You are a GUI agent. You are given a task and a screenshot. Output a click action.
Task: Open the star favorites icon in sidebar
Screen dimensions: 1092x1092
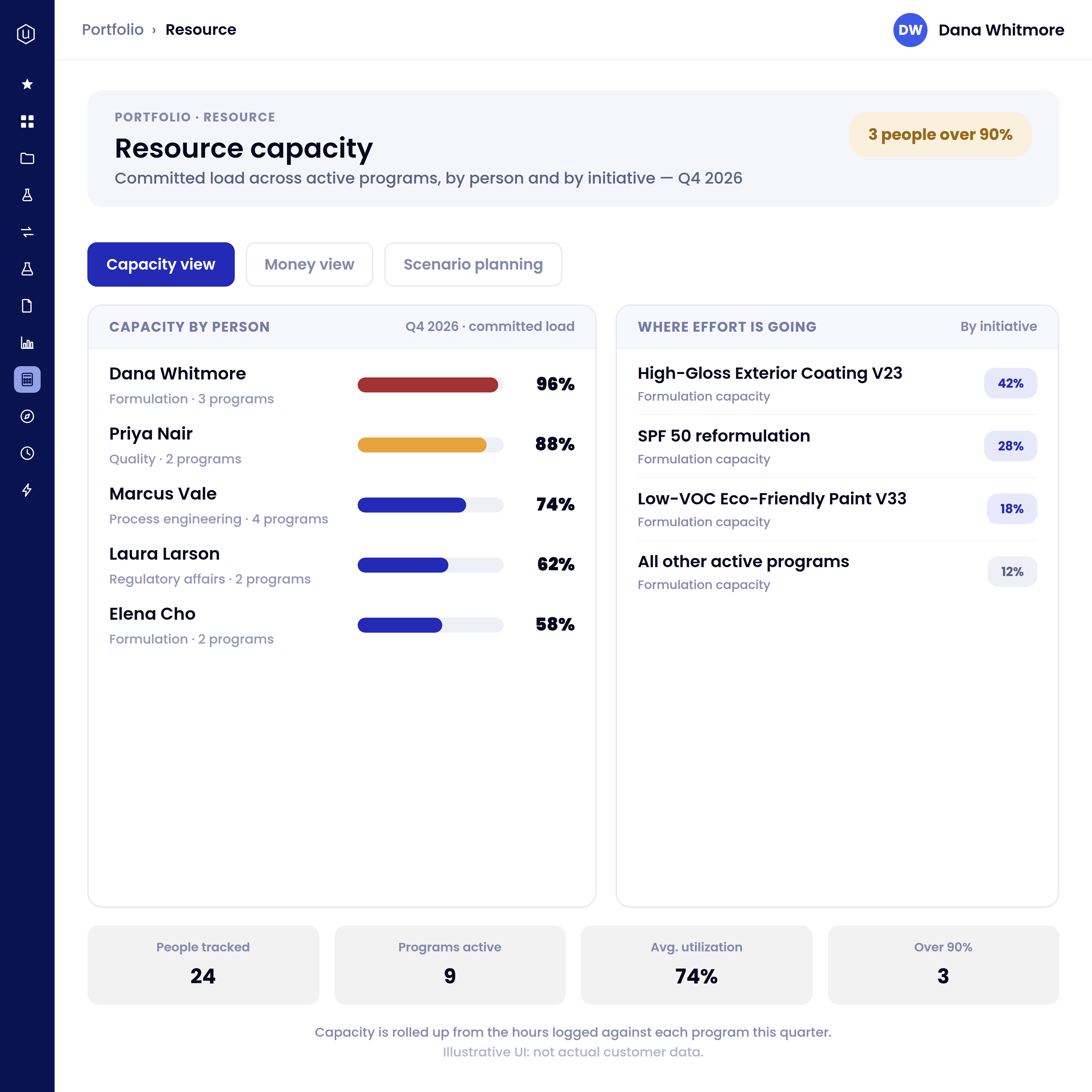[27, 84]
